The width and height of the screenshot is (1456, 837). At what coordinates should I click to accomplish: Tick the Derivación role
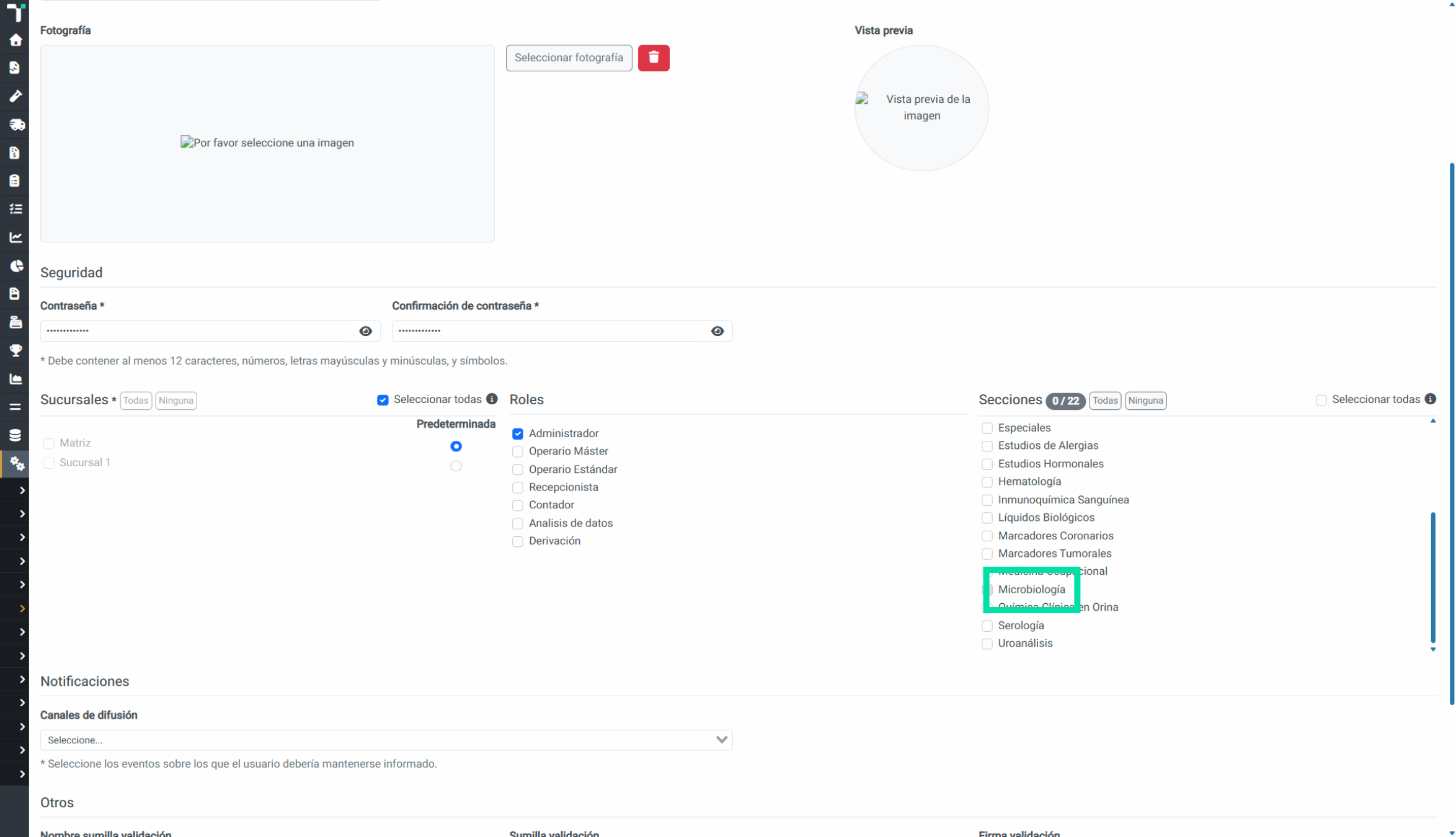point(517,541)
